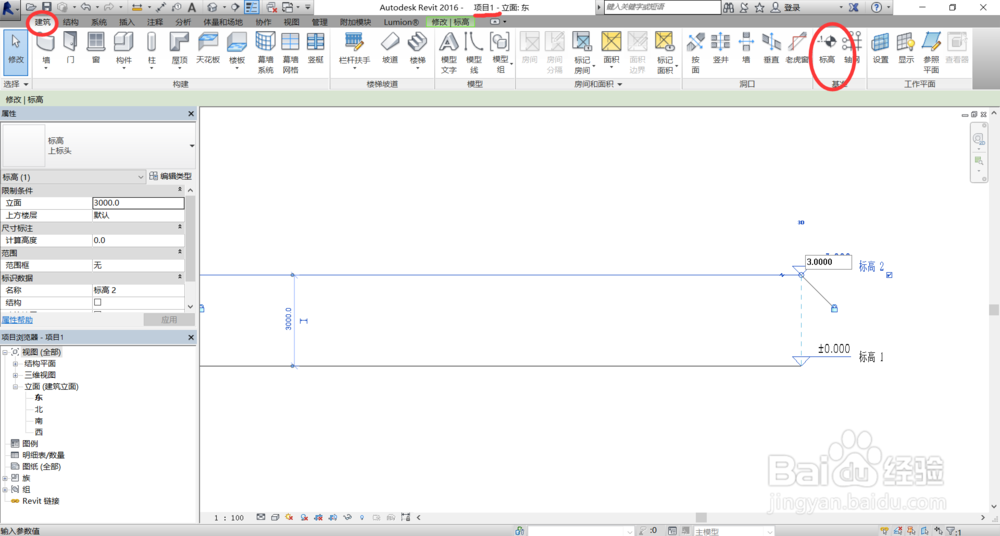Select the 参照平面 reference plane tool

(932, 52)
